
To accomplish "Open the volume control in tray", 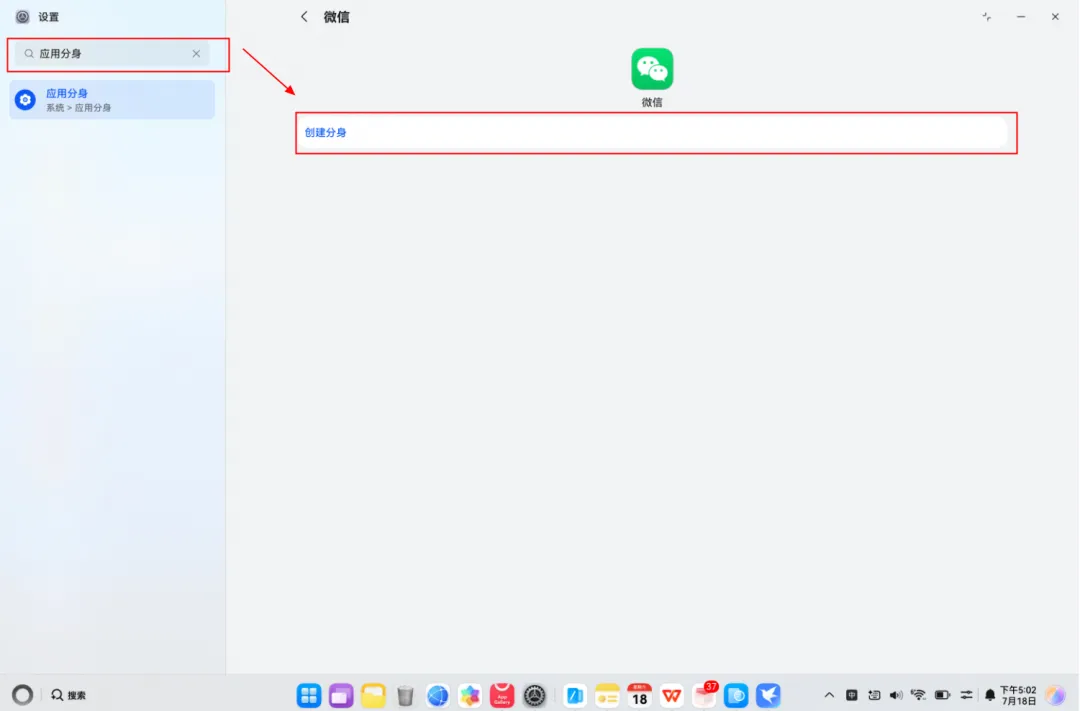I will coord(896,695).
